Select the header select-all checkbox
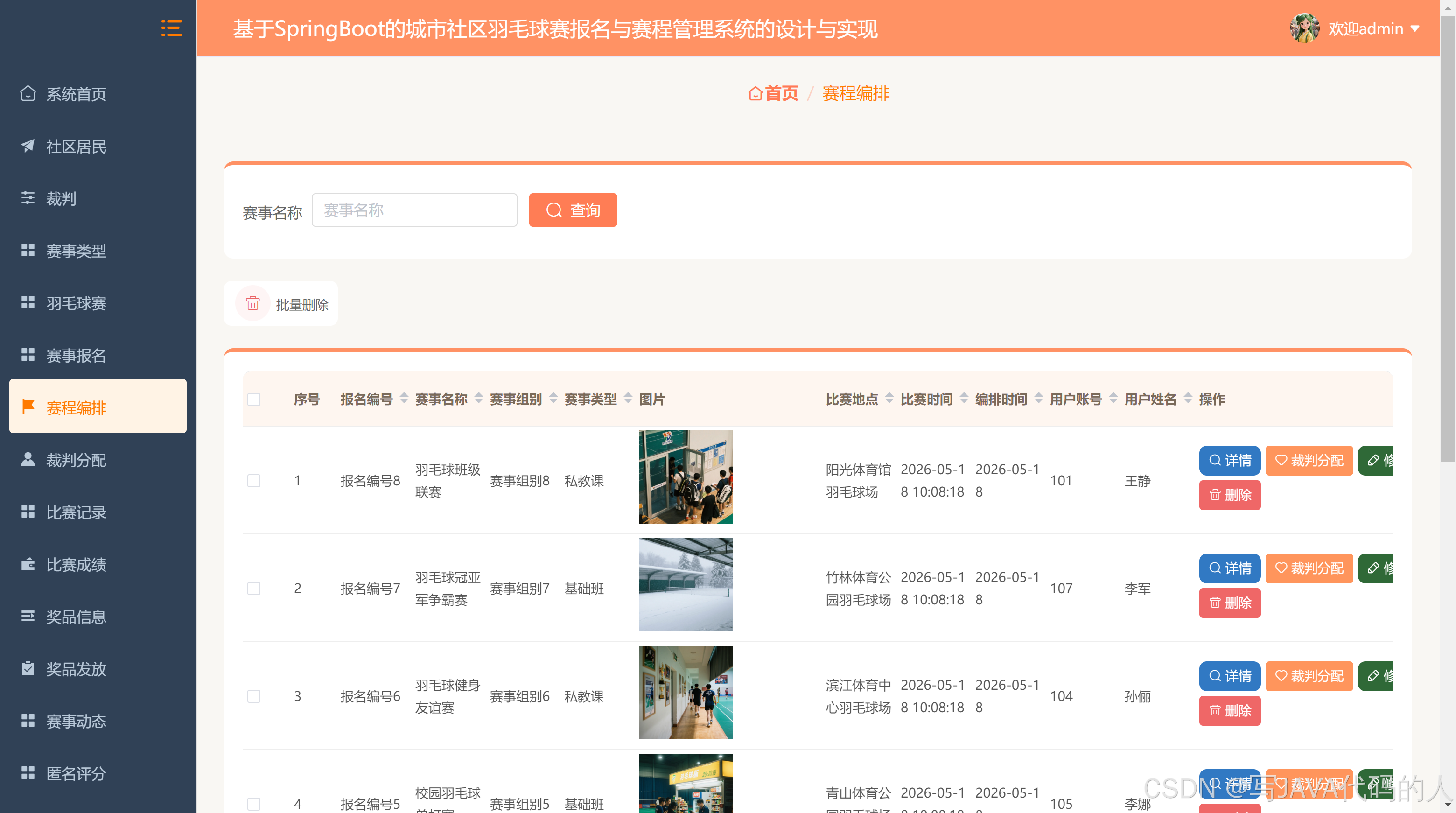The width and height of the screenshot is (1456, 813). tap(254, 399)
